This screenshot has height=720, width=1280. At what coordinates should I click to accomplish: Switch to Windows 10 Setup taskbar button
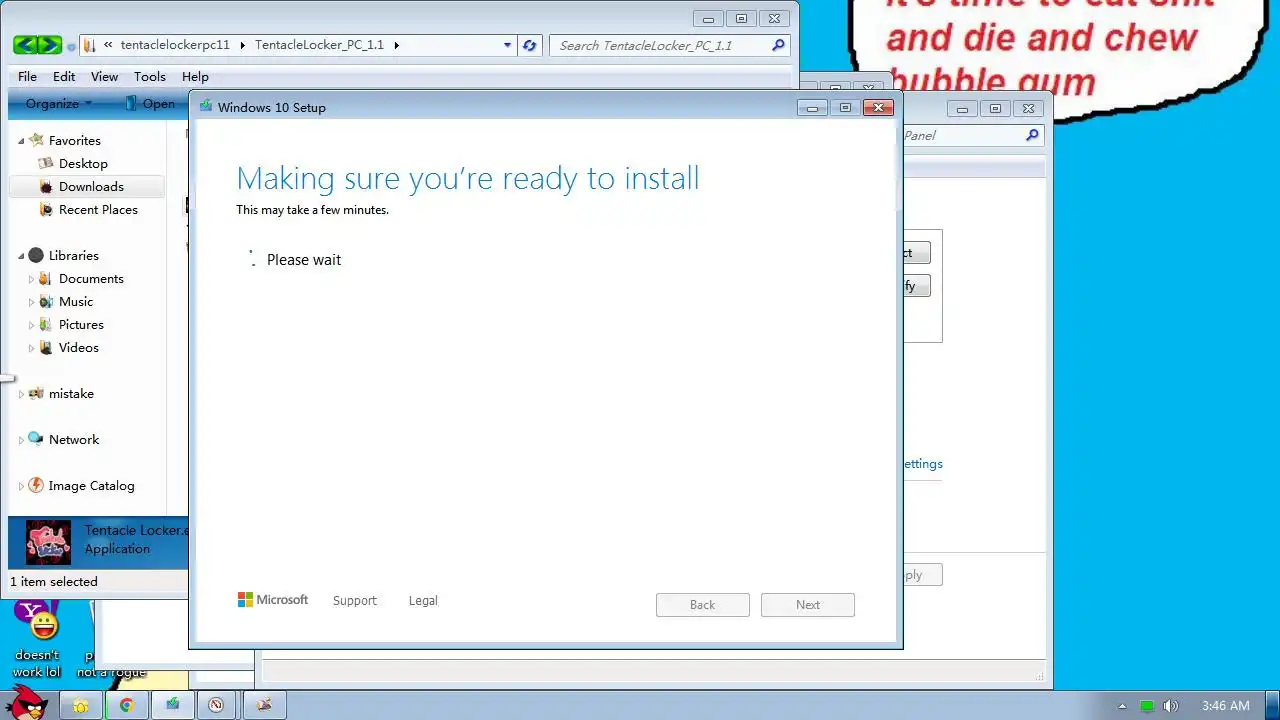coord(173,705)
